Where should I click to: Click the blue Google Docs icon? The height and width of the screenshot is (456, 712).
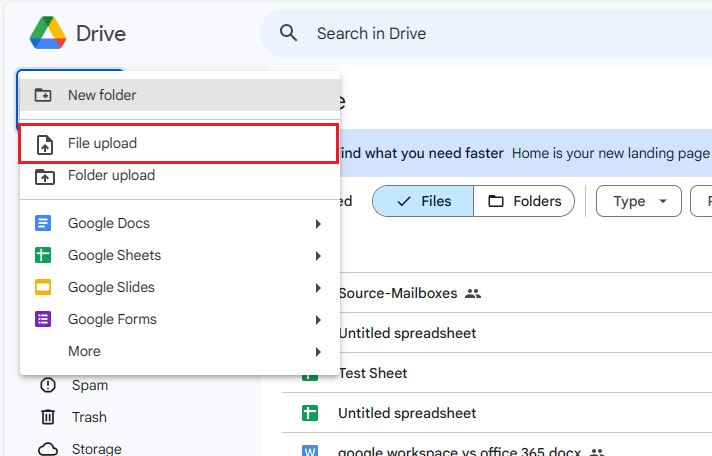pos(43,223)
